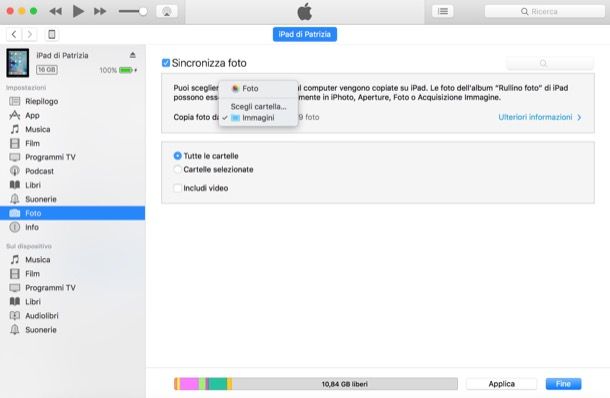
Task: Open App settings in the sidebar
Action: click(72, 115)
